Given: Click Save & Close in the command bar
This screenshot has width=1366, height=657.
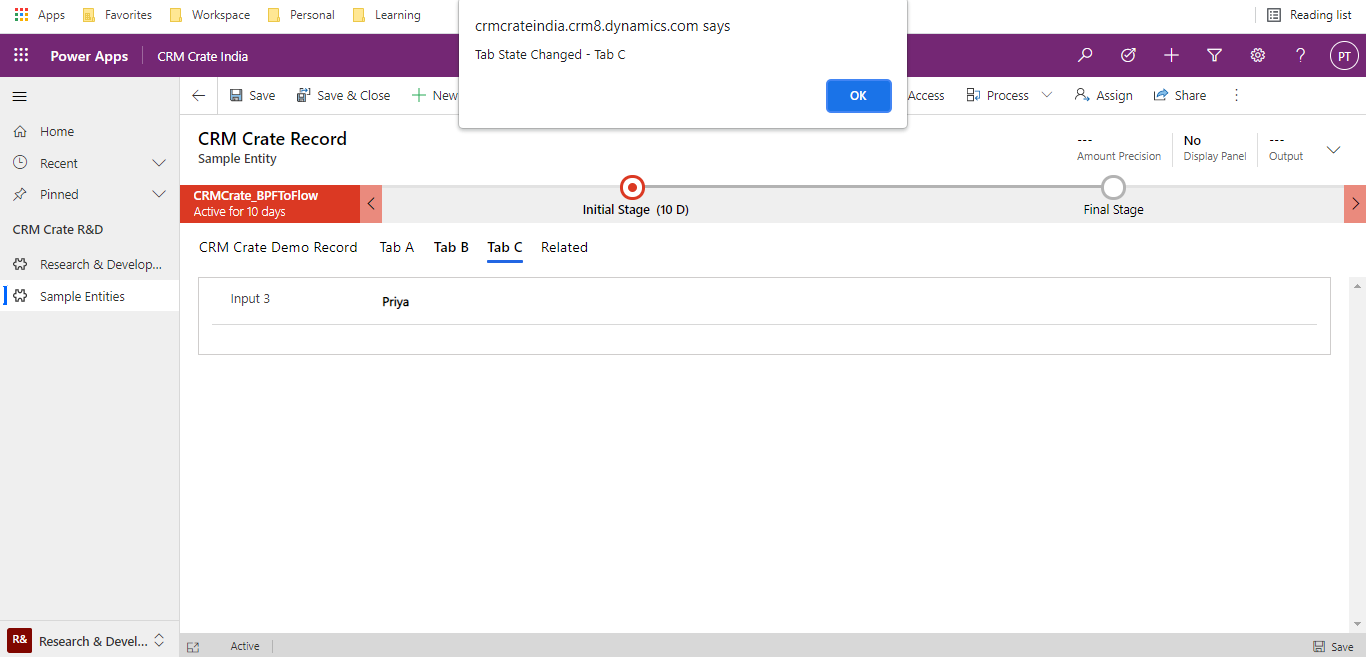Looking at the screenshot, I should 343,95.
